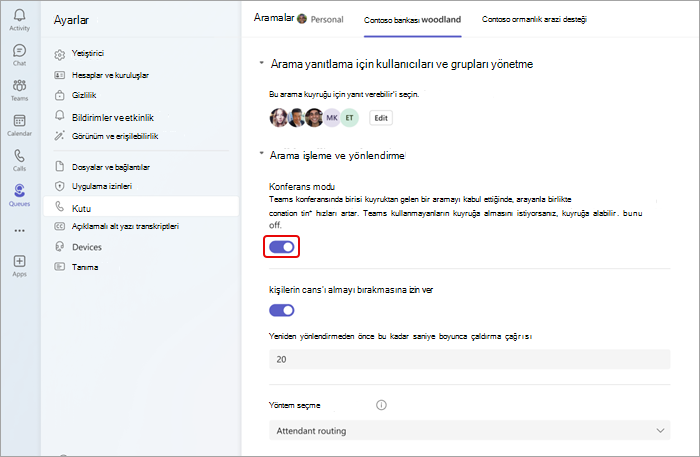Click the bell icon beside Bildirimler ve etkinlik
Viewport: 700px width, 457px height.
59,116
